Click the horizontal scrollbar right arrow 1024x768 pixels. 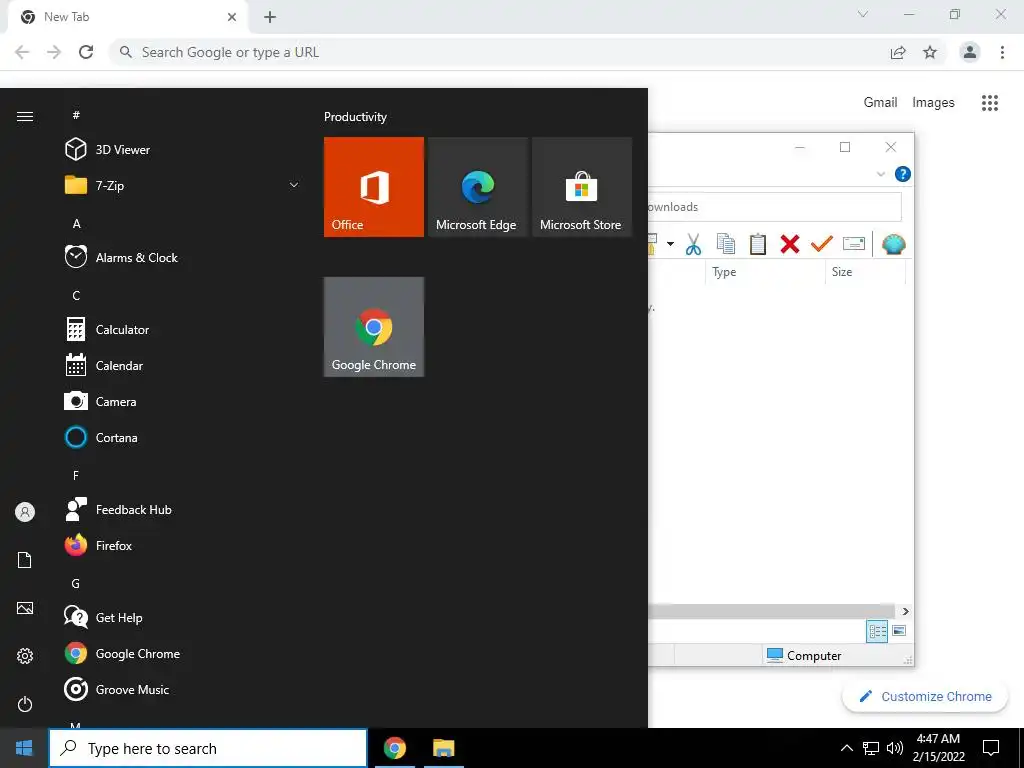905,611
